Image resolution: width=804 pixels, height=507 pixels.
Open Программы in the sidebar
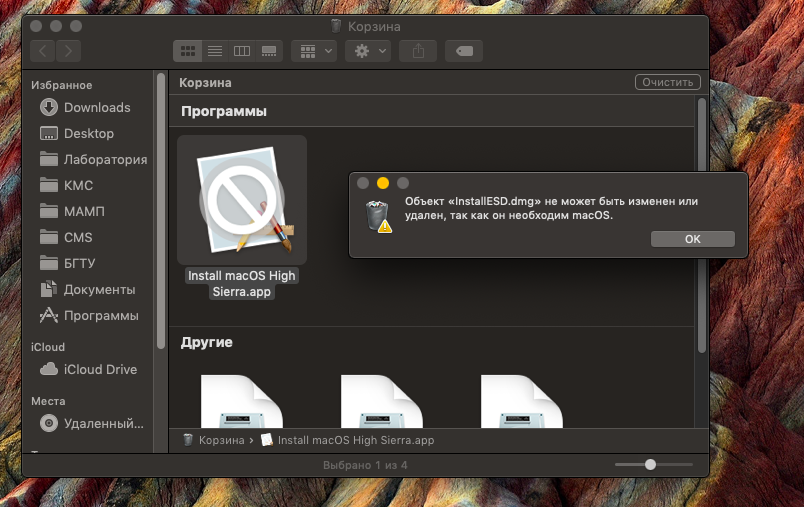pyautogui.click(x=89, y=316)
